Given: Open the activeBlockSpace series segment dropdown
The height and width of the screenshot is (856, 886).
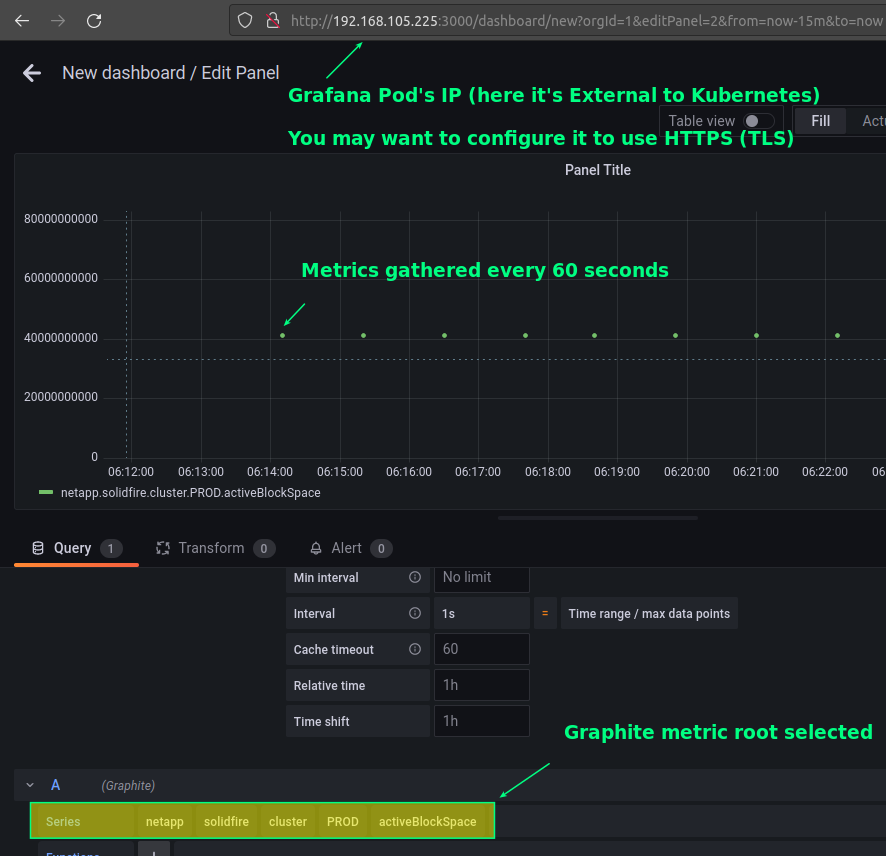Looking at the screenshot, I should [x=427, y=822].
